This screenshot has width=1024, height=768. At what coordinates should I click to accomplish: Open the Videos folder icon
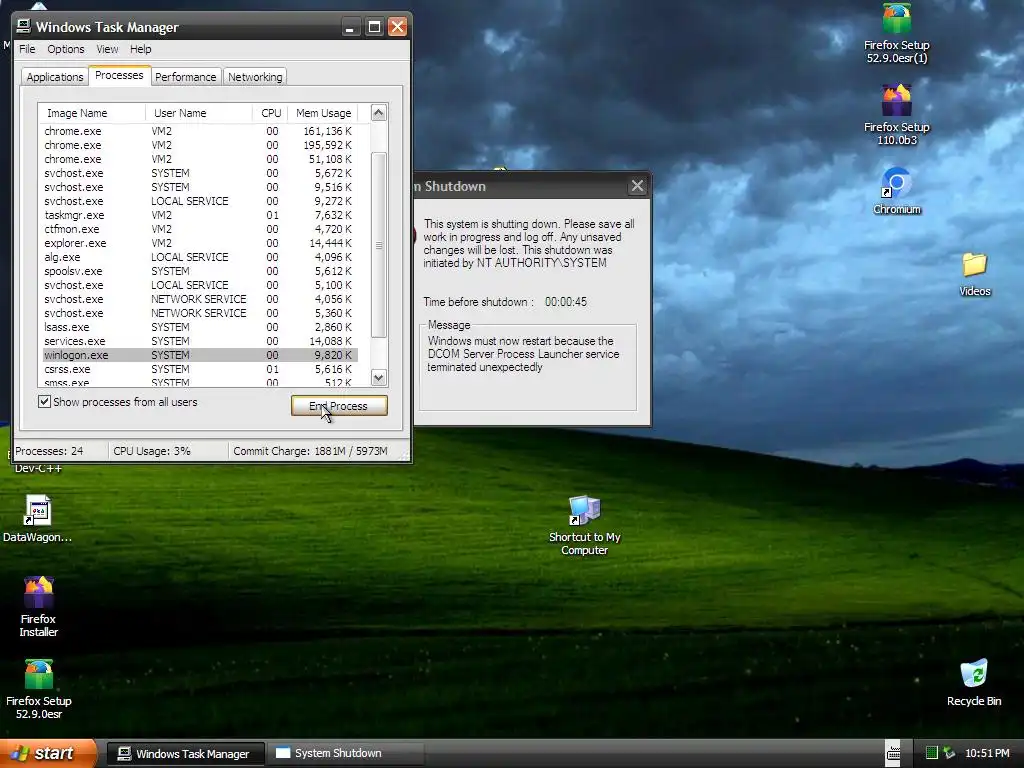(x=974, y=274)
